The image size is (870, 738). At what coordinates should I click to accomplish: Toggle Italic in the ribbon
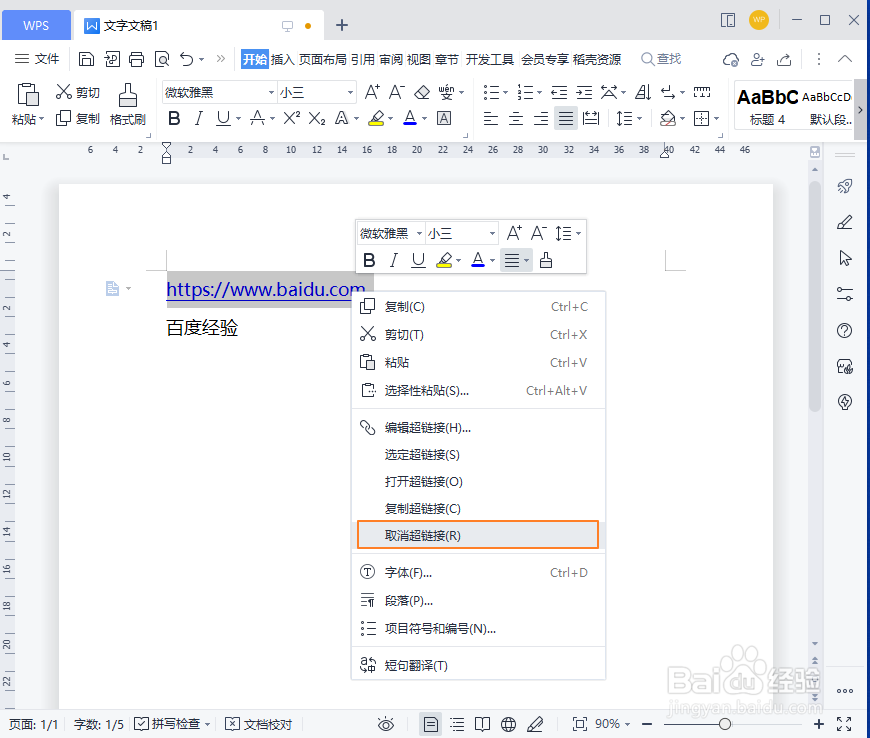(x=199, y=118)
